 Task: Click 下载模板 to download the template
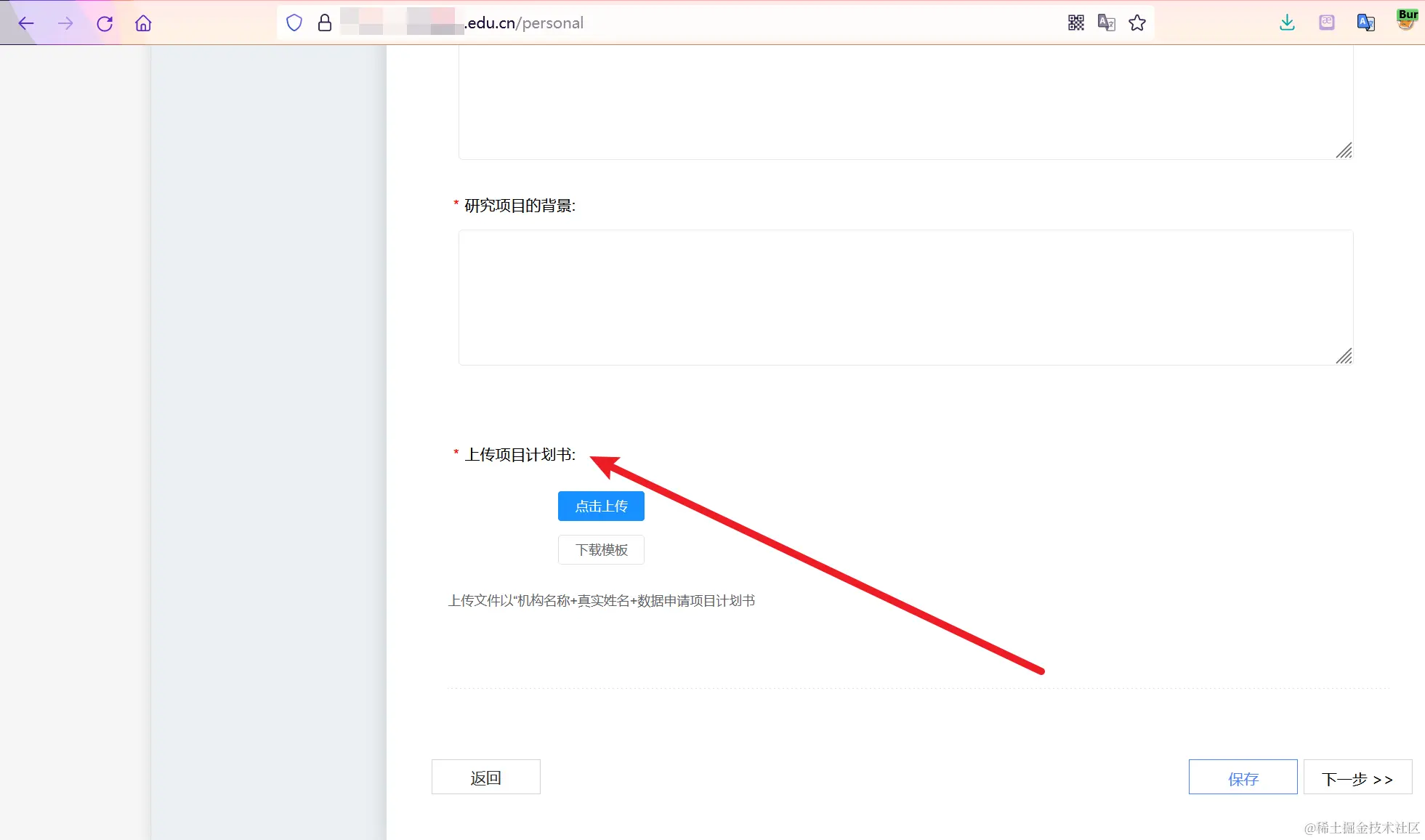tap(601, 549)
